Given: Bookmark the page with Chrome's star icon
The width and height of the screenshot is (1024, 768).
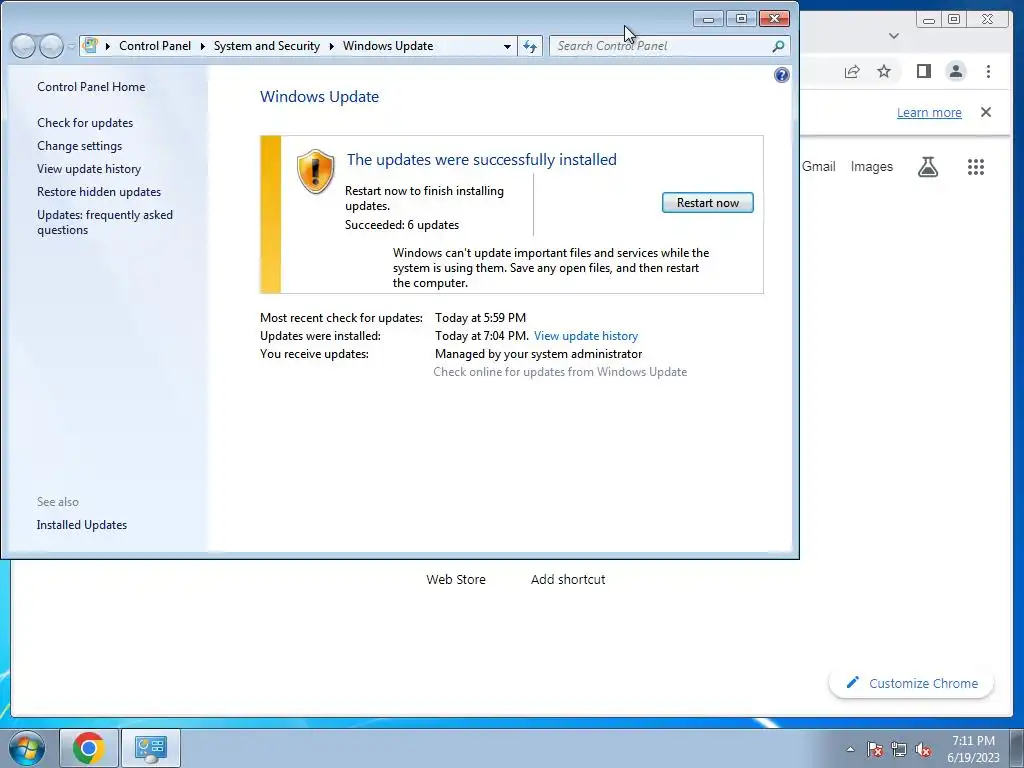Looking at the screenshot, I should click(x=884, y=71).
